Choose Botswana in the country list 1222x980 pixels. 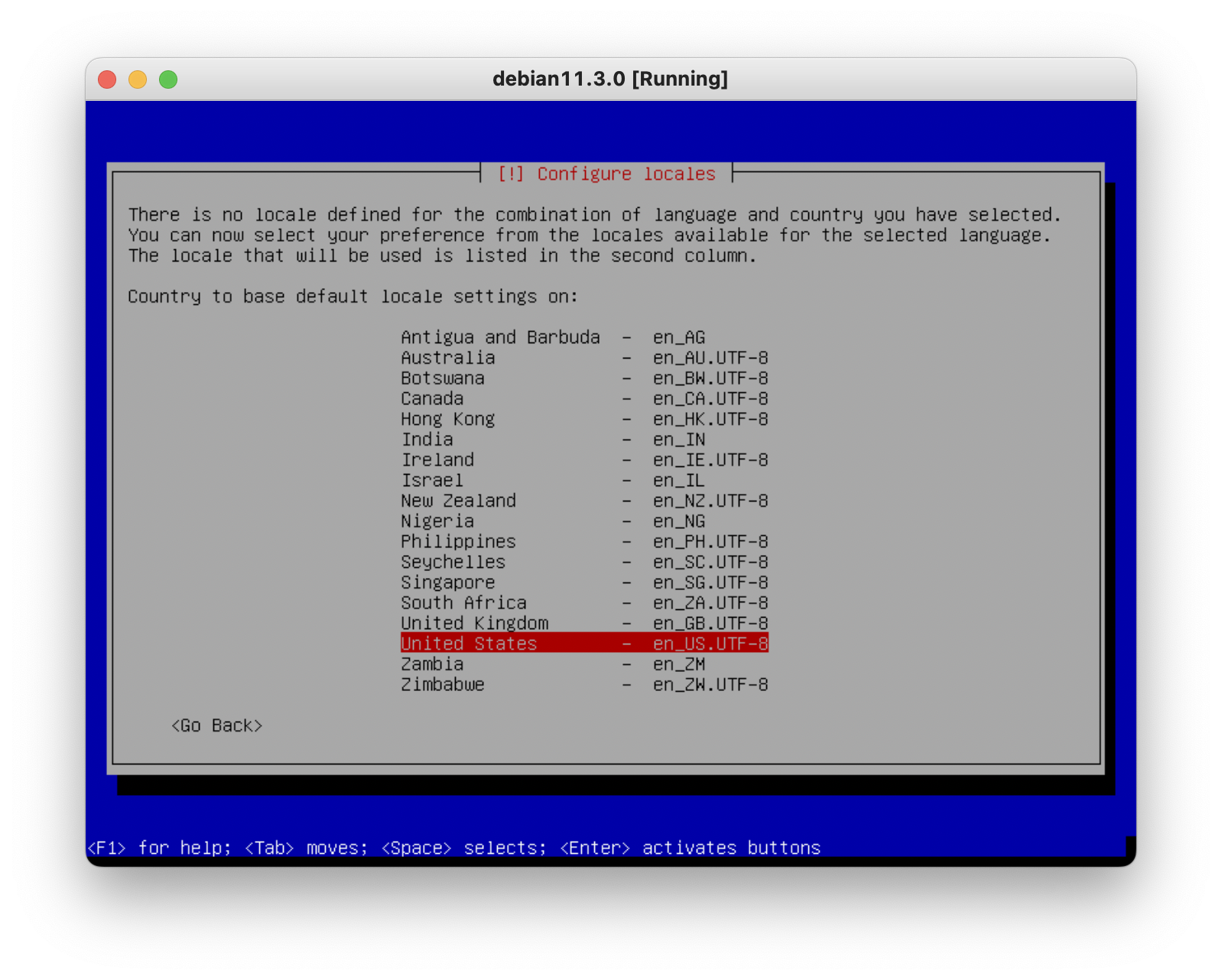click(584, 378)
